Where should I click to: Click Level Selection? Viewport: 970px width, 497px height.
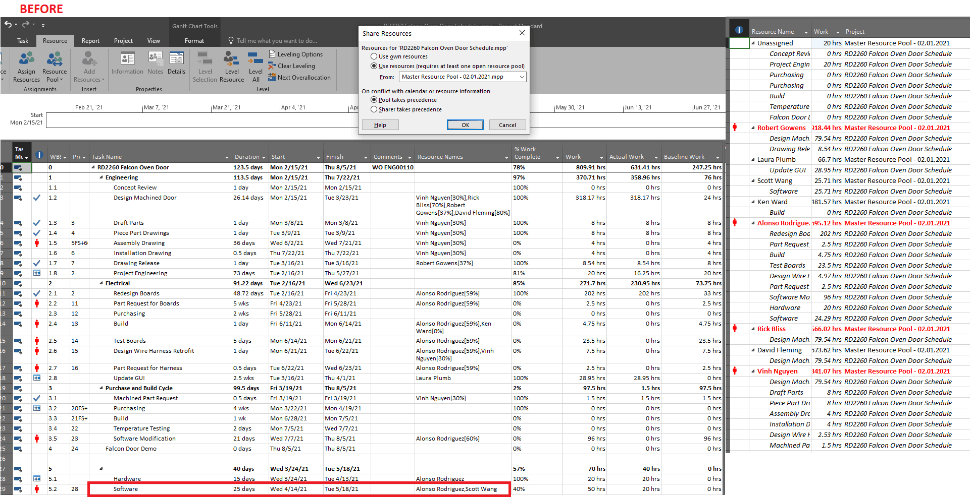[x=205, y=67]
